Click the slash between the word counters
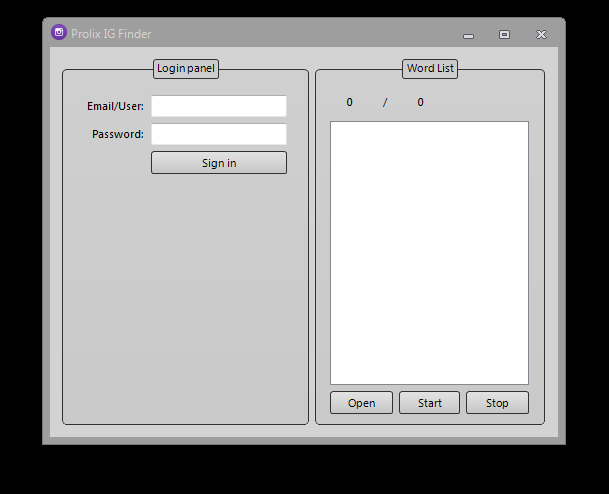This screenshot has width=609, height=494. click(385, 103)
